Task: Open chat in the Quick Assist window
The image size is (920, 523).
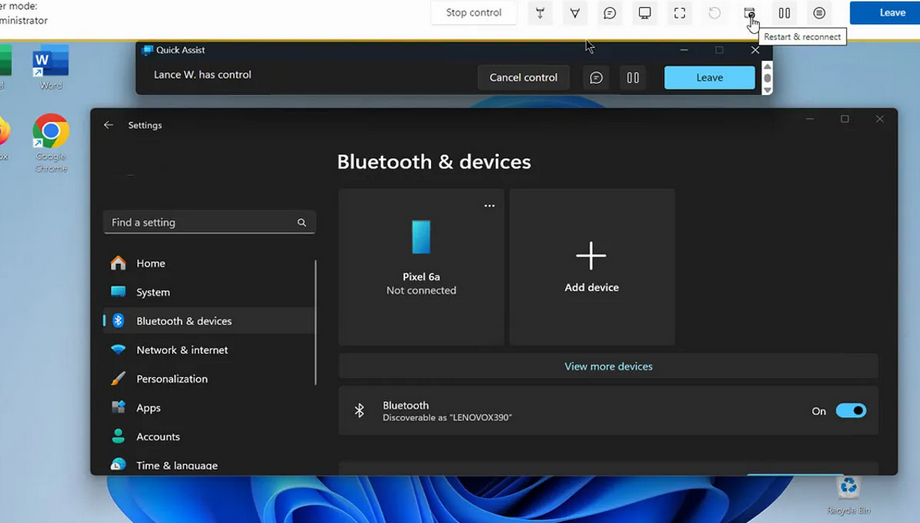Action: coord(596,77)
